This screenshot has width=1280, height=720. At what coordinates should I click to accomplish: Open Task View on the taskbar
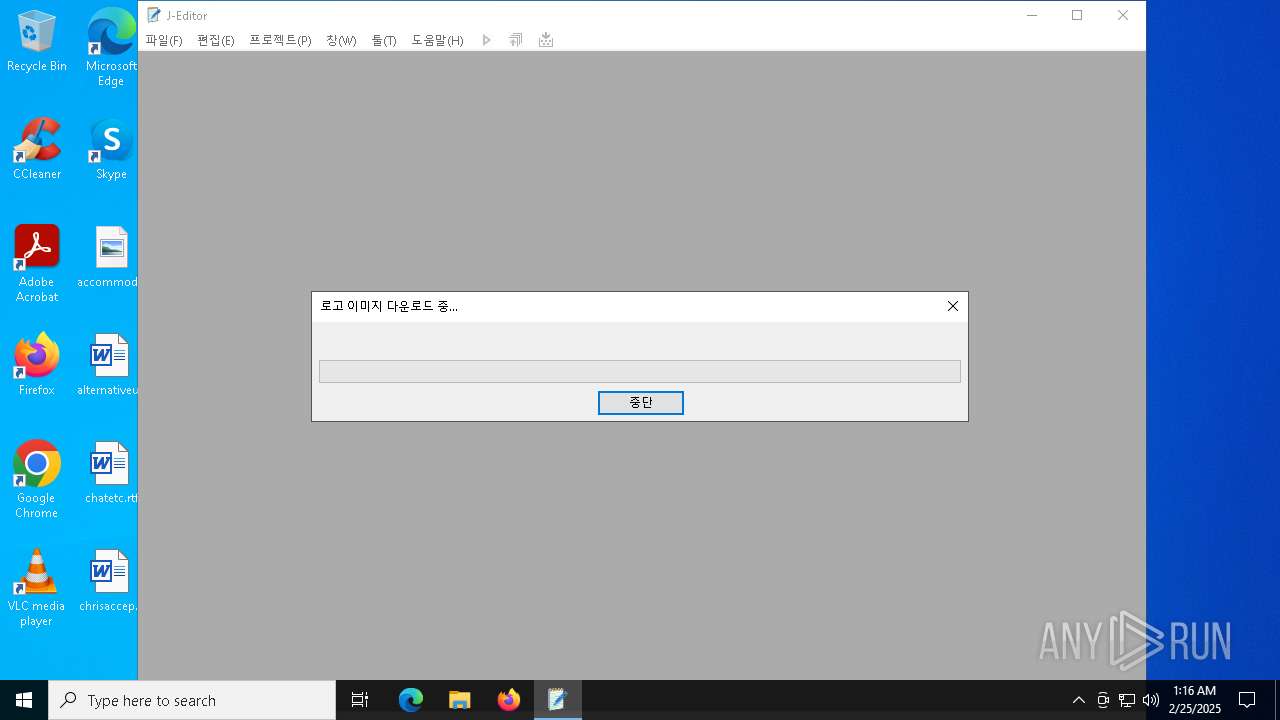(360, 700)
